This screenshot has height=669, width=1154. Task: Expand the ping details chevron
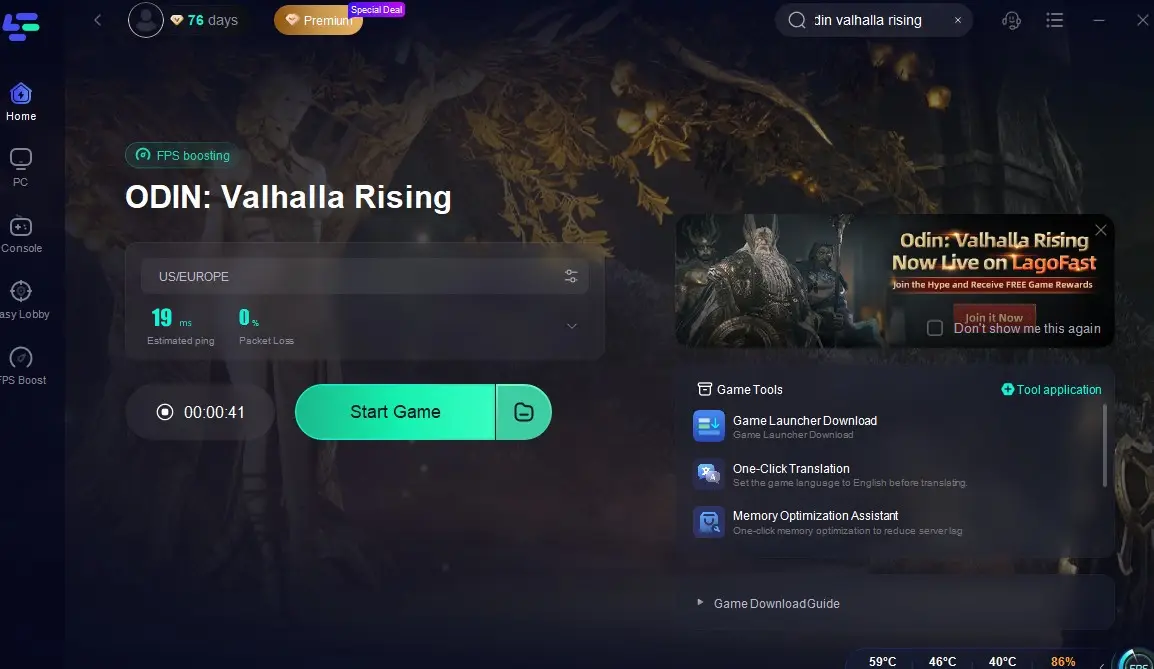571,326
